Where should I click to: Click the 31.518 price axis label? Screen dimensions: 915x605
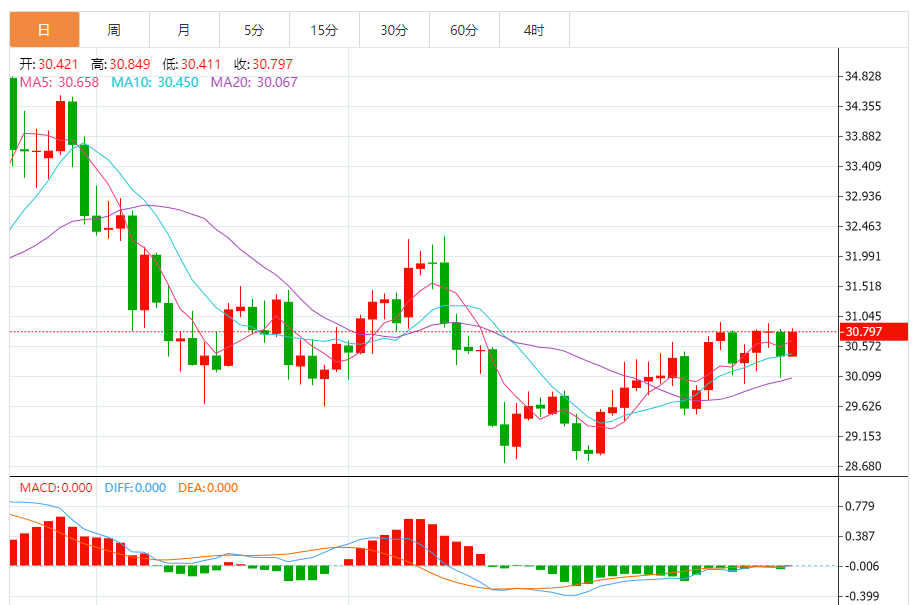(x=863, y=286)
